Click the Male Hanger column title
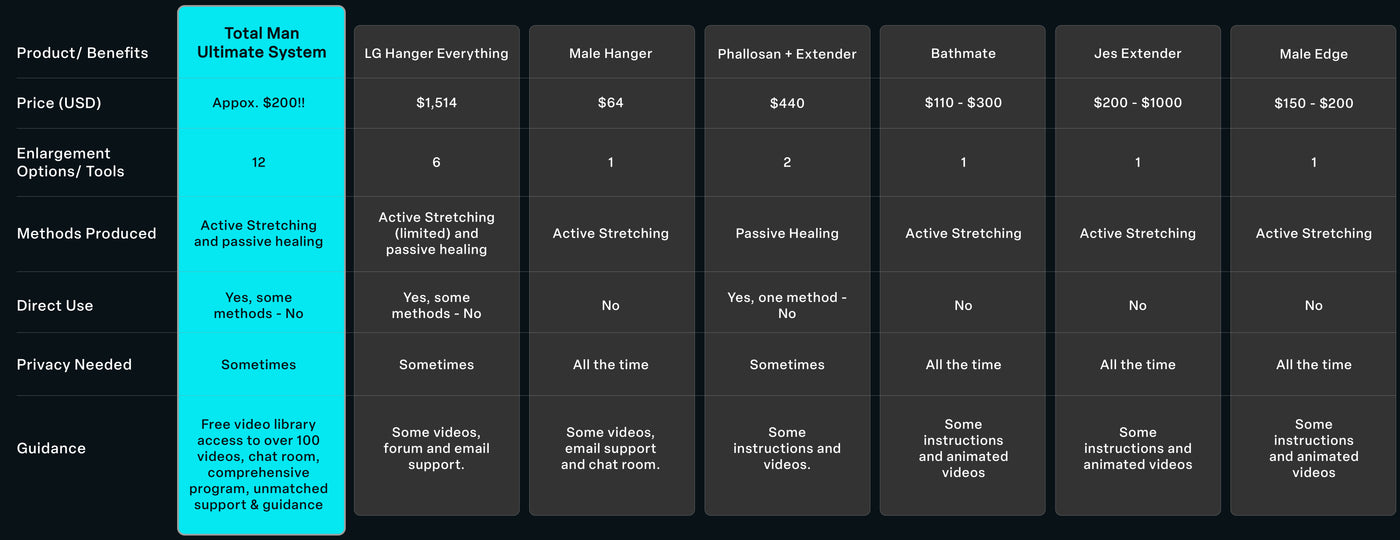This screenshot has width=1400, height=540. (611, 53)
